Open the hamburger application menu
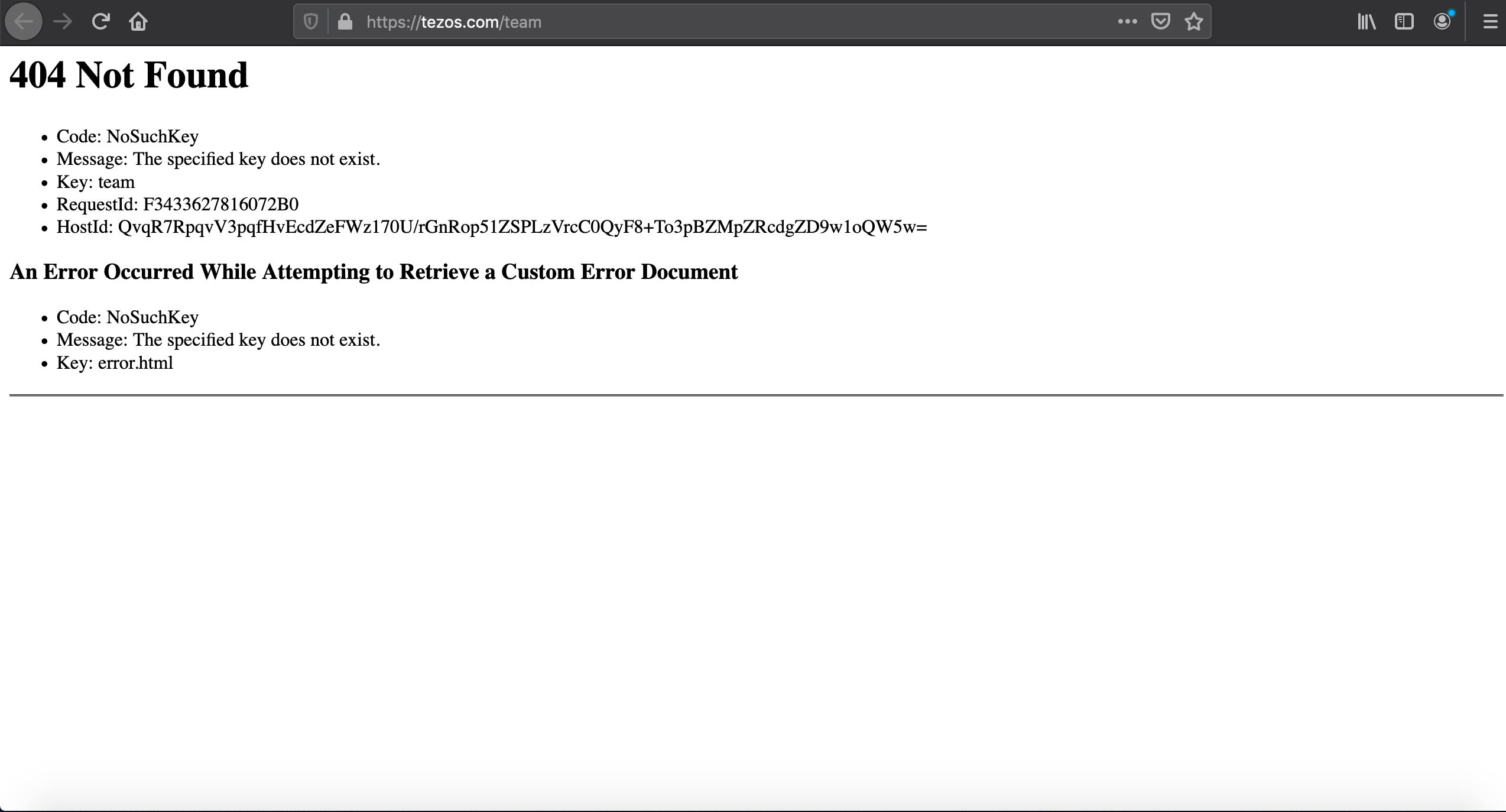Viewport: 1506px width, 812px height. pos(1490,22)
